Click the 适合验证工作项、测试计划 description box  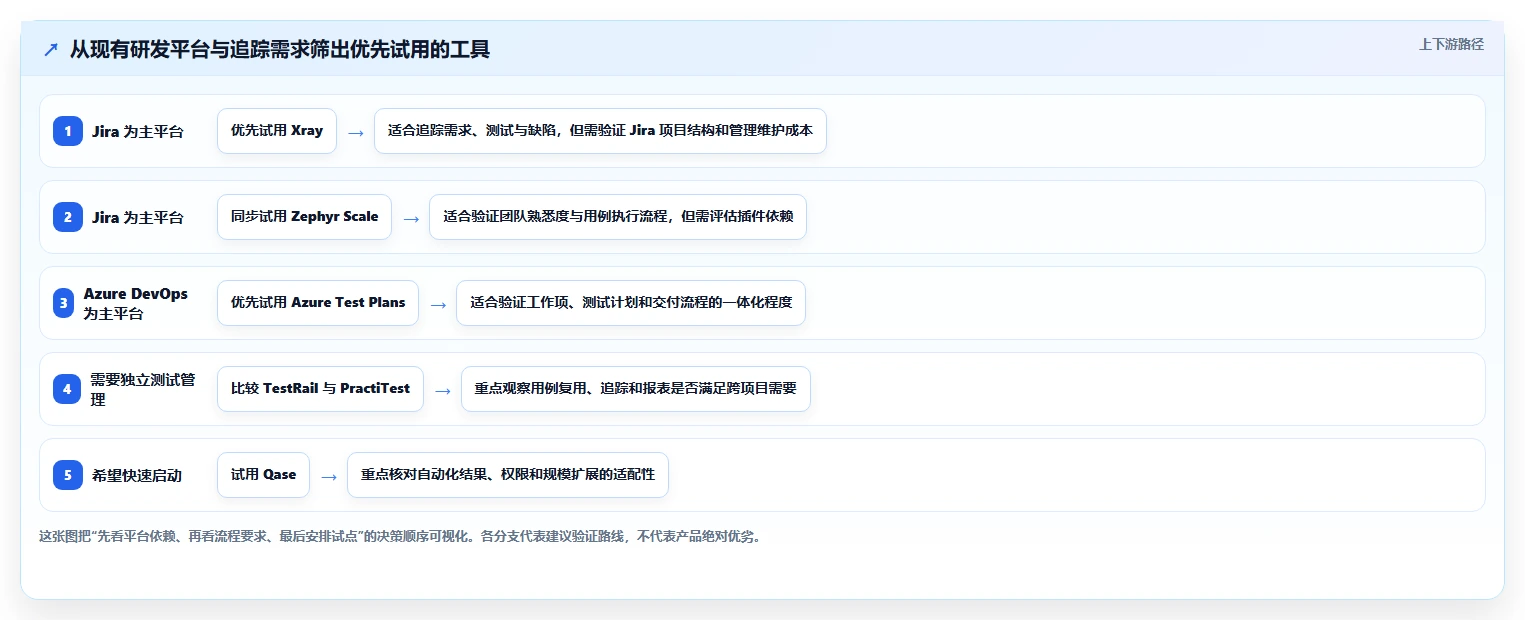point(631,303)
